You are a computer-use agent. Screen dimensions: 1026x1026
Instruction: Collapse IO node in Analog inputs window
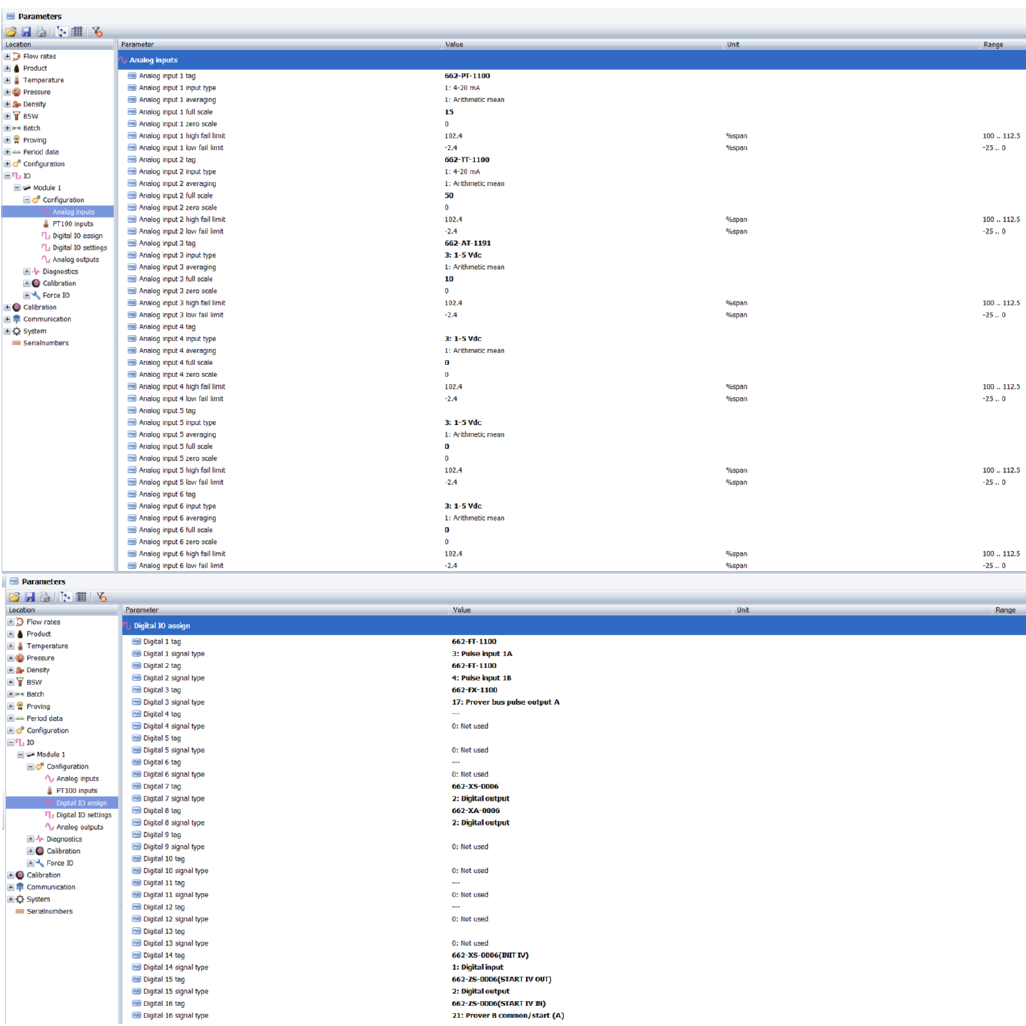7,176
